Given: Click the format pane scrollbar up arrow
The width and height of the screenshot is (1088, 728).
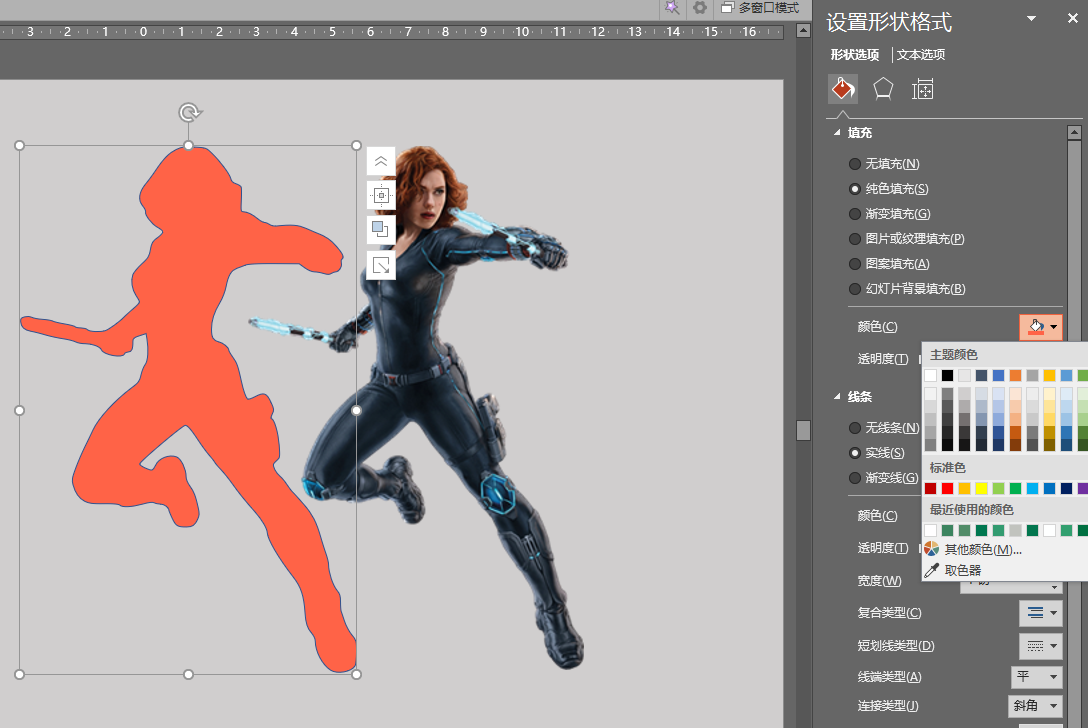Looking at the screenshot, I should pos(1074,133).
